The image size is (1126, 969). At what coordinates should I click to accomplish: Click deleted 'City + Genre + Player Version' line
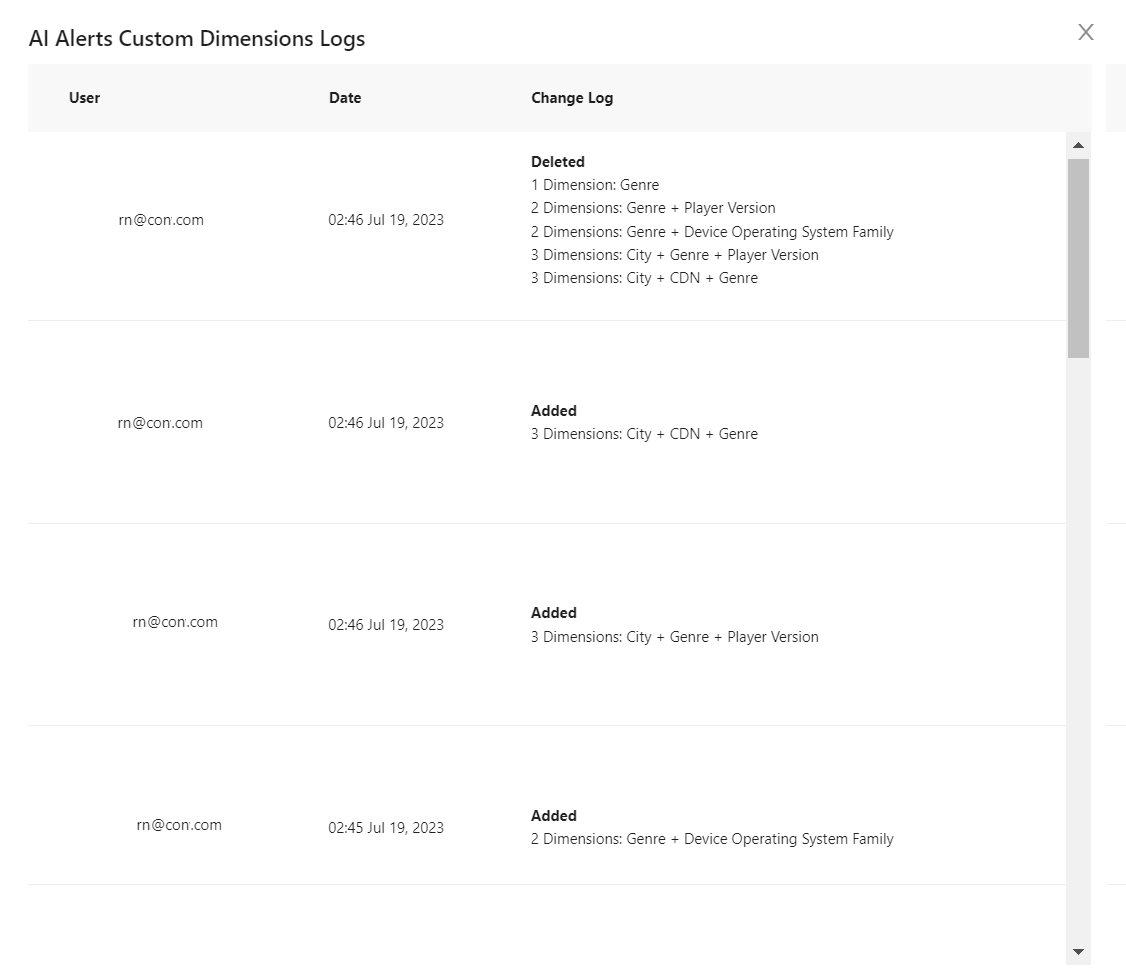(674, 254)
